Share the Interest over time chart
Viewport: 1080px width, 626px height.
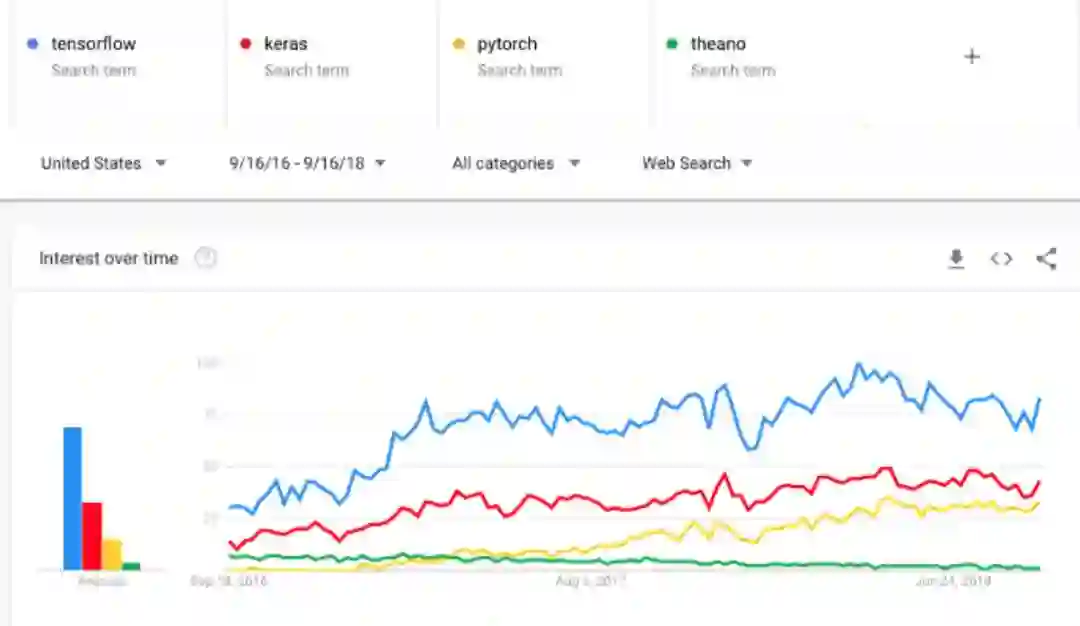(x=1046, y=259)
